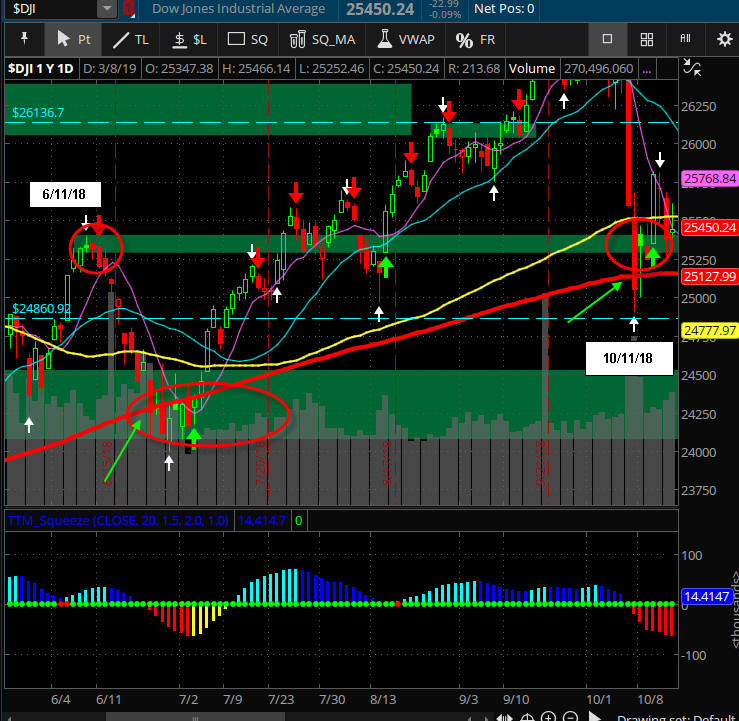The height and width of the screenshot is (721, 739).
Task: Switch to chart grid layout
Action: [x=646, y=40]
